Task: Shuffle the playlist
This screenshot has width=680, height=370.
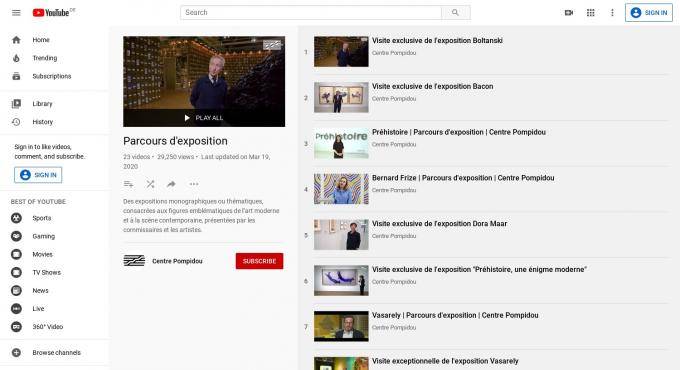Action: tap(150, 184)
